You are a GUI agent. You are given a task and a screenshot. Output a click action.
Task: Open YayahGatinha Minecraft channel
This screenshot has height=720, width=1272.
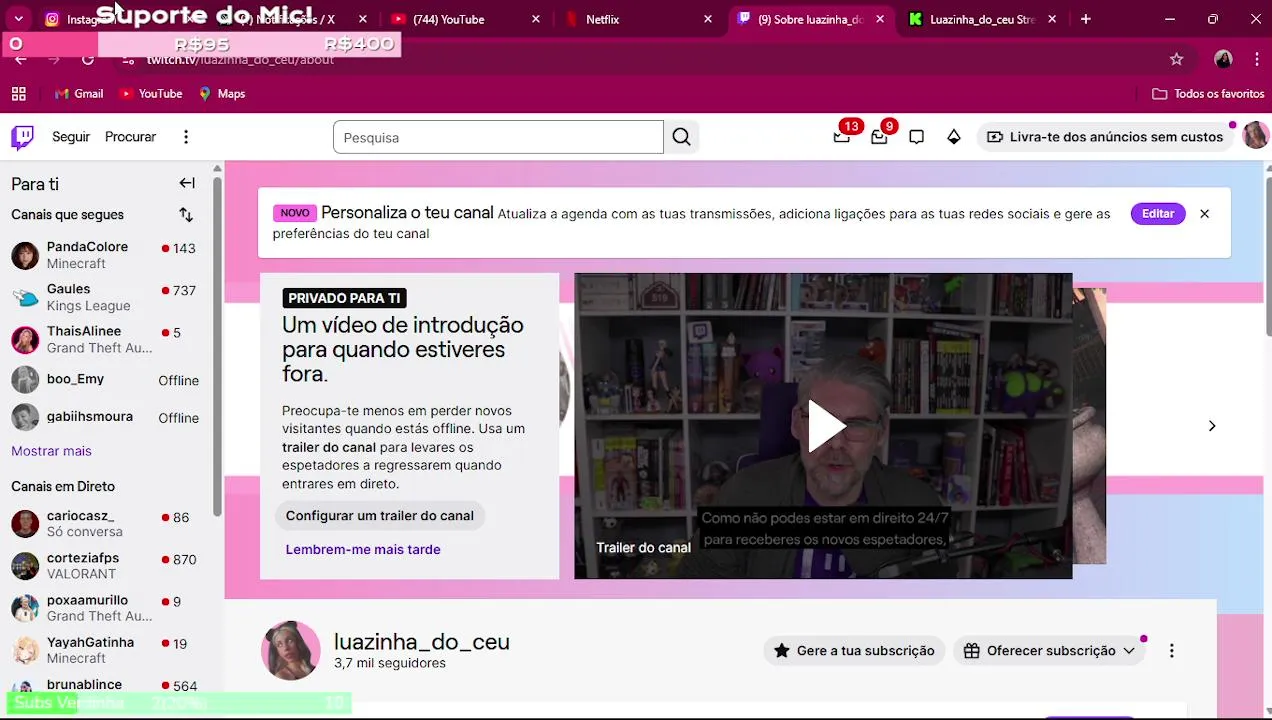[105, 650]
